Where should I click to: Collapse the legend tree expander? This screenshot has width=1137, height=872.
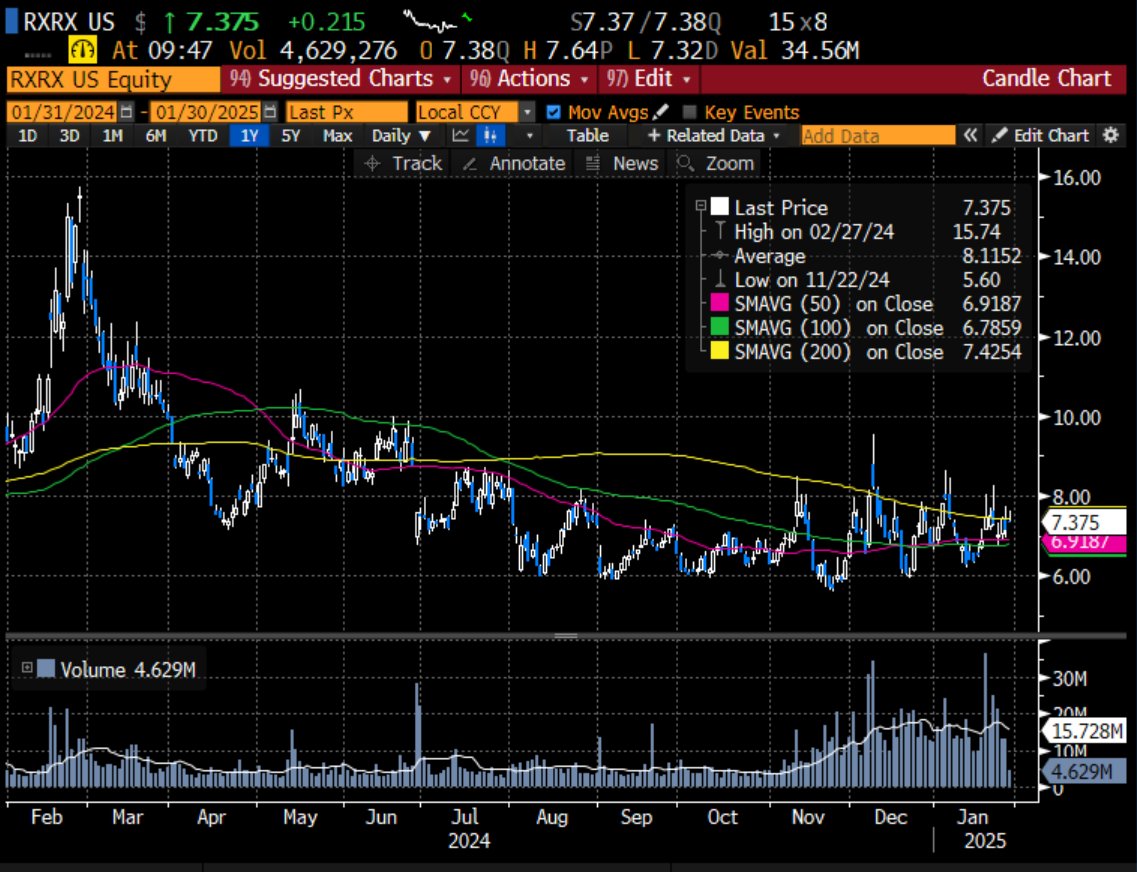click(x=700, y=206)
